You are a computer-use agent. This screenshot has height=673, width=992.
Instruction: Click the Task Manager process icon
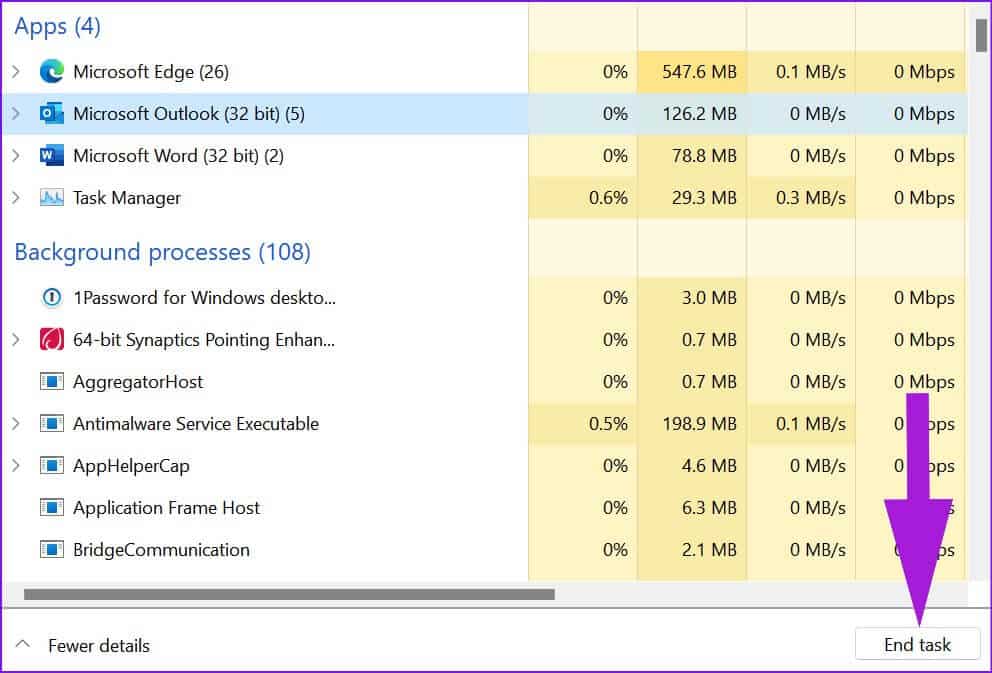(51, 198)
